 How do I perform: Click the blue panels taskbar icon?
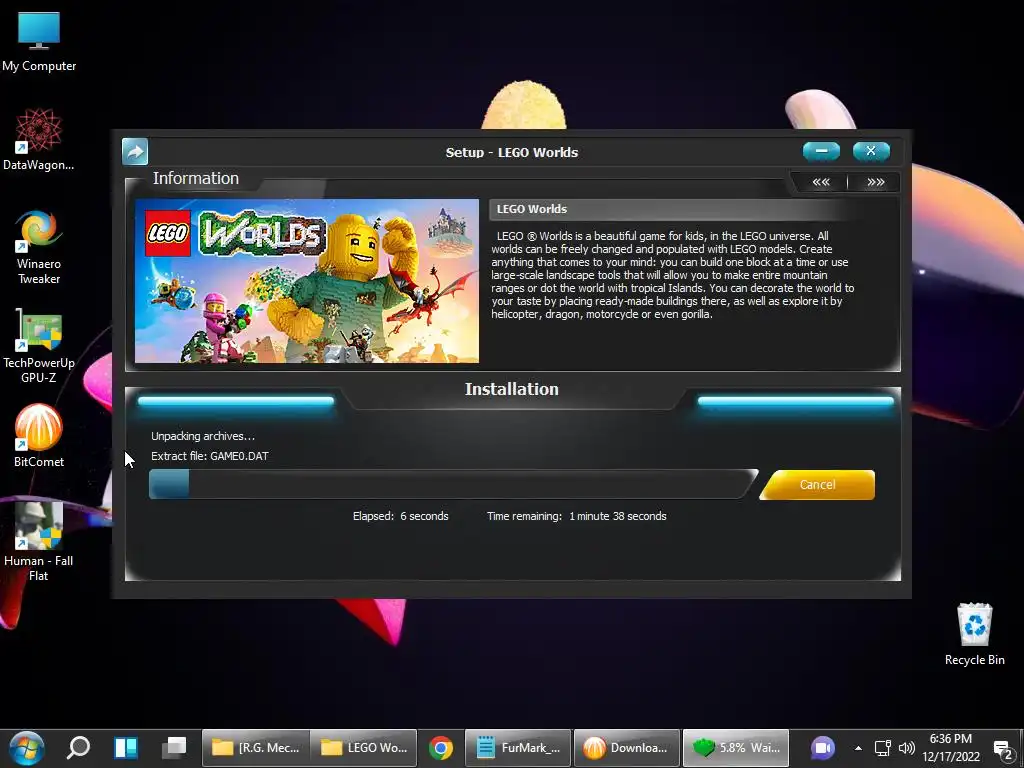pyautogui.click(x=126, y=748)
